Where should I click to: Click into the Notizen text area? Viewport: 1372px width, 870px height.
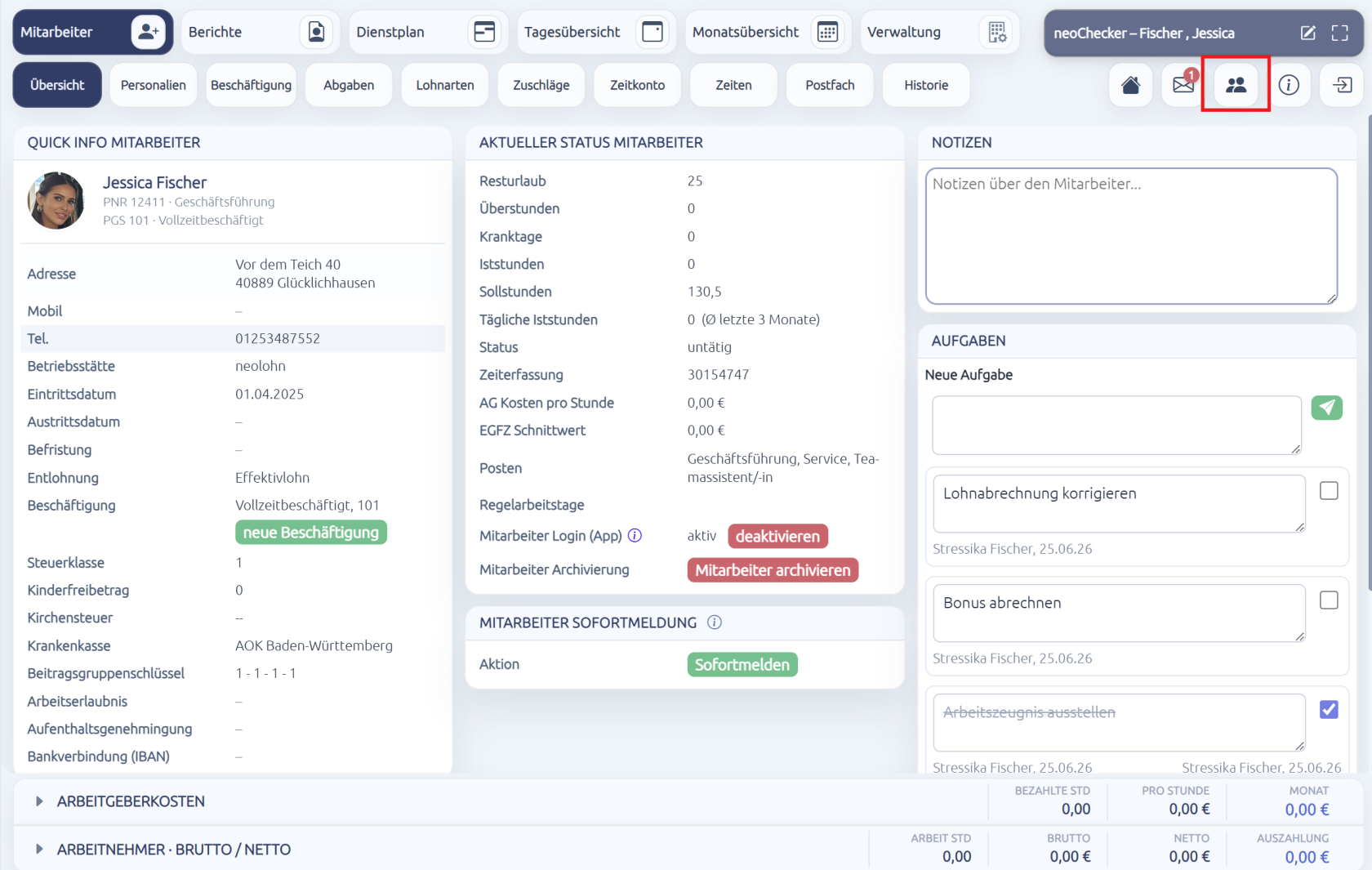pyautogui.click(x=1131, y=236)
